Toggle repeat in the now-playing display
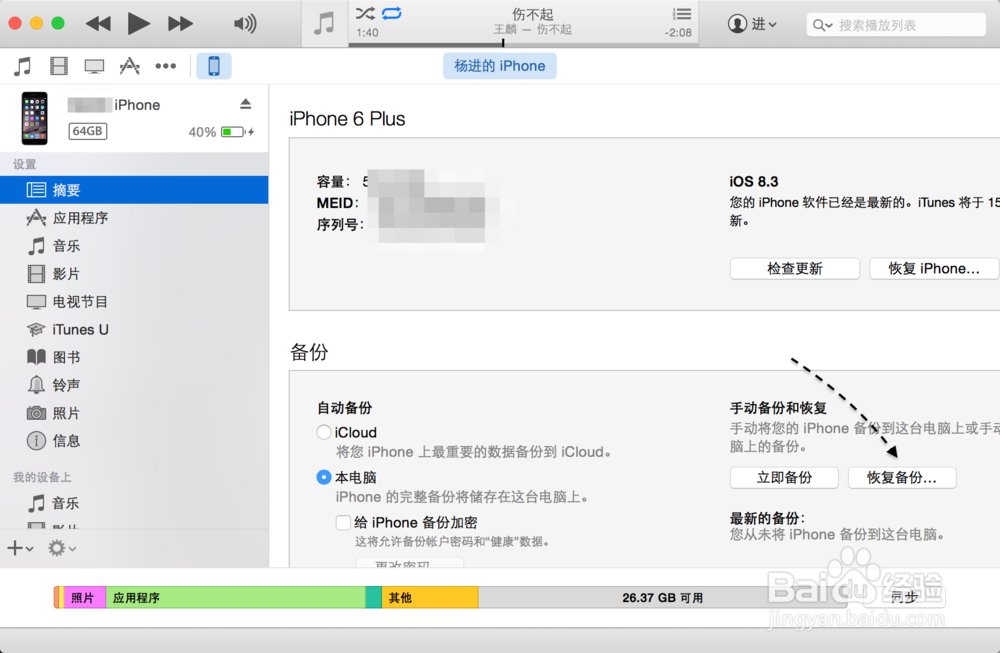The height and width of the screenshot is (653, 1000). coord(392,13)
